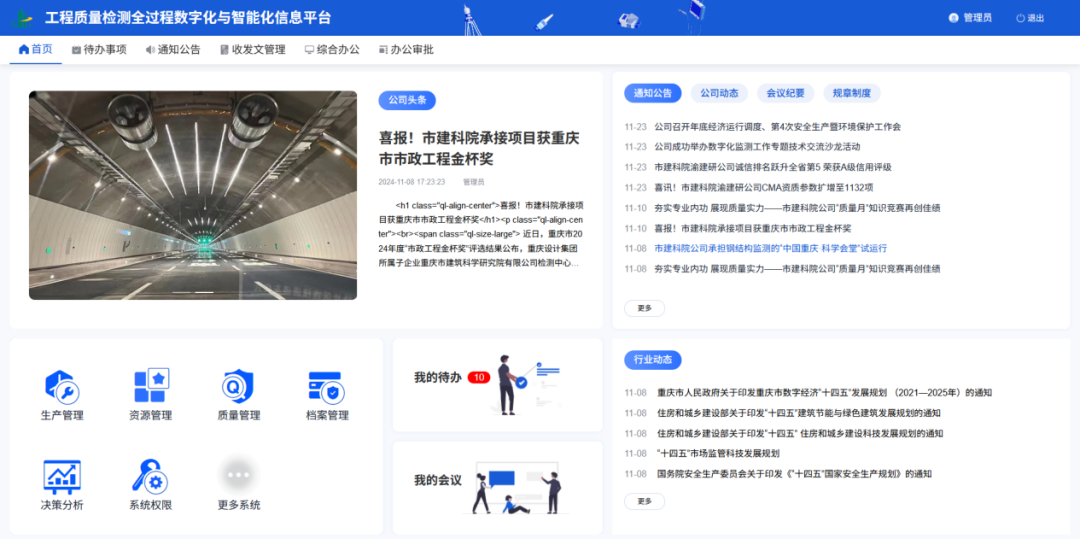Open the 档案管理 module icon
The height and width of the screenshot is (539, 1080).
coord(327,387)
